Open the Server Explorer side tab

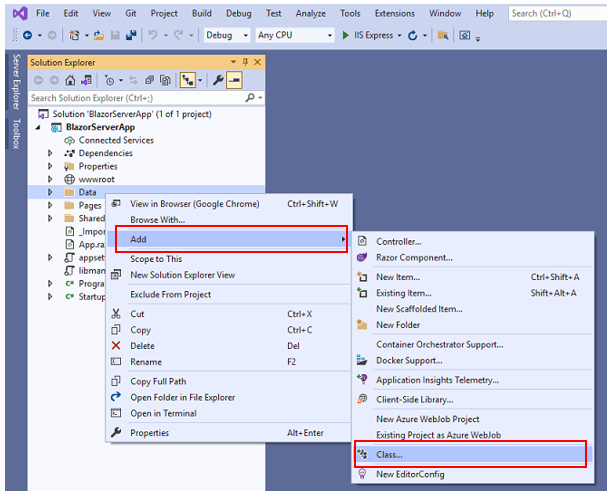16,82
